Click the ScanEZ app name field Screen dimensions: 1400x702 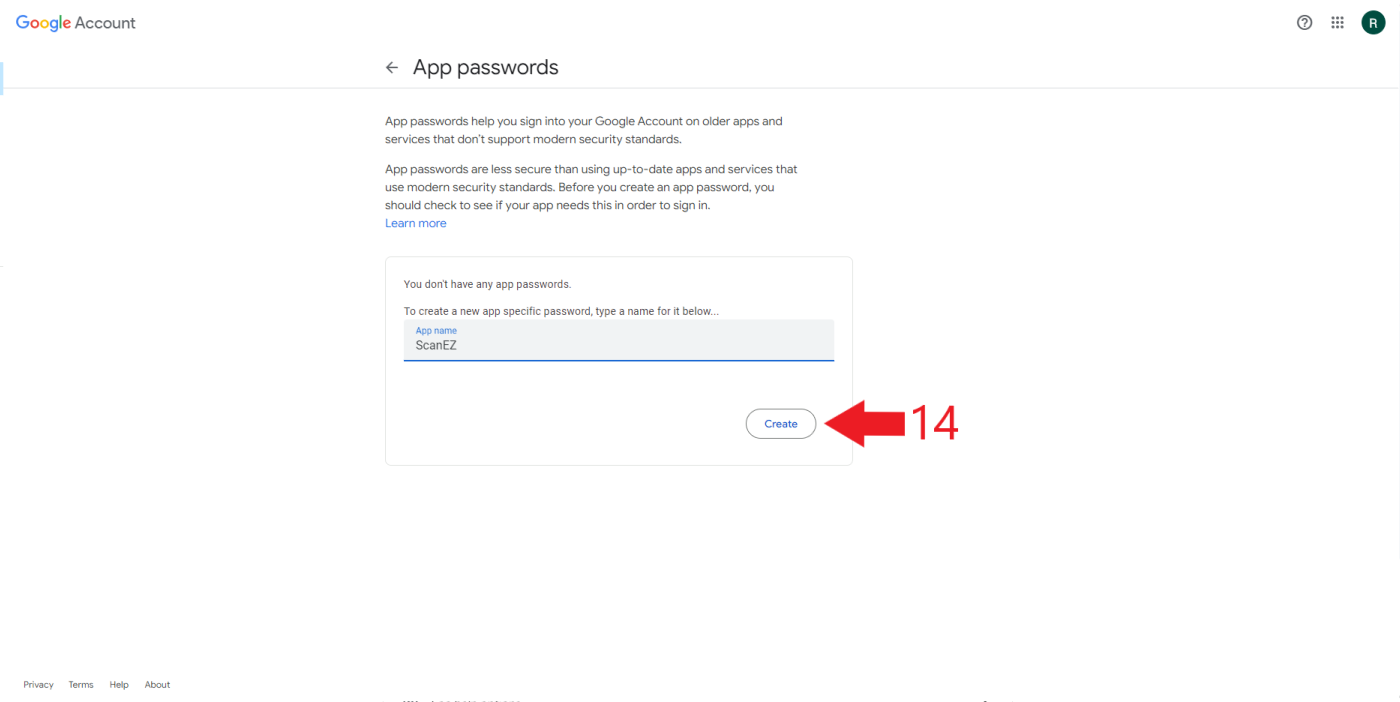pos(618,345)
